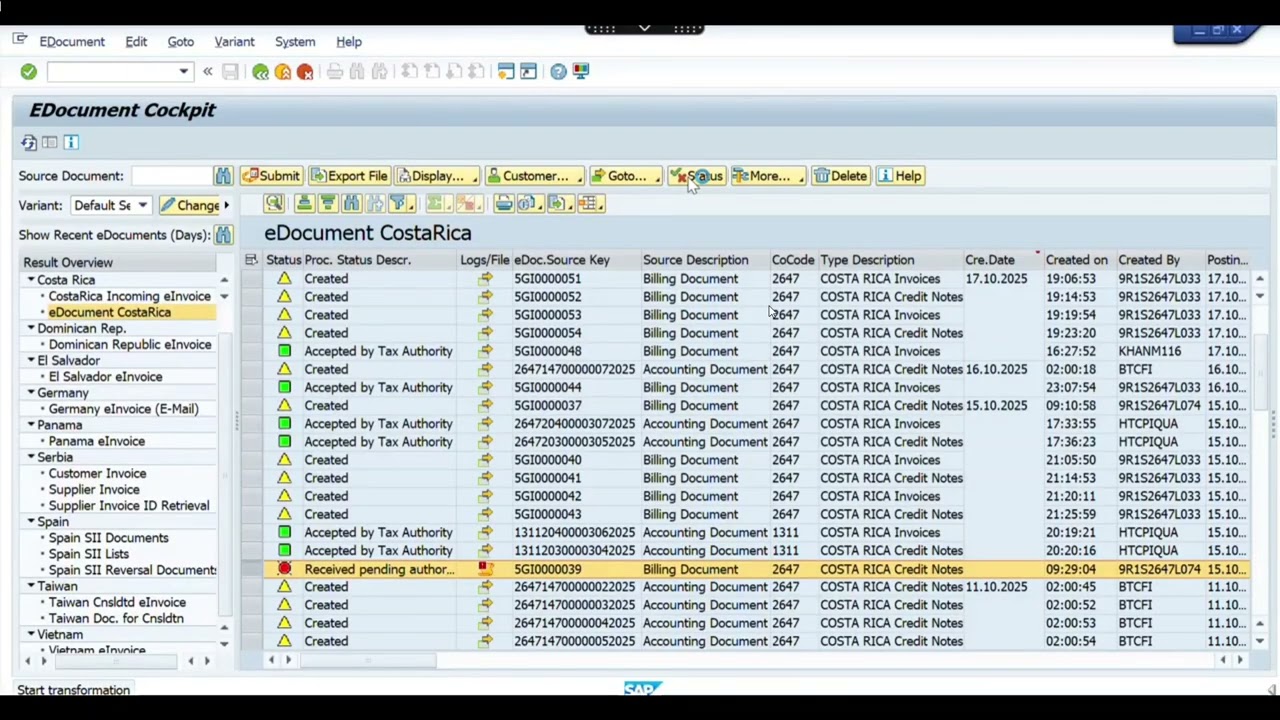Viewport: 1280px width, 720px height.
Task: Open the Goto... dropdown button
Action: 625,176
